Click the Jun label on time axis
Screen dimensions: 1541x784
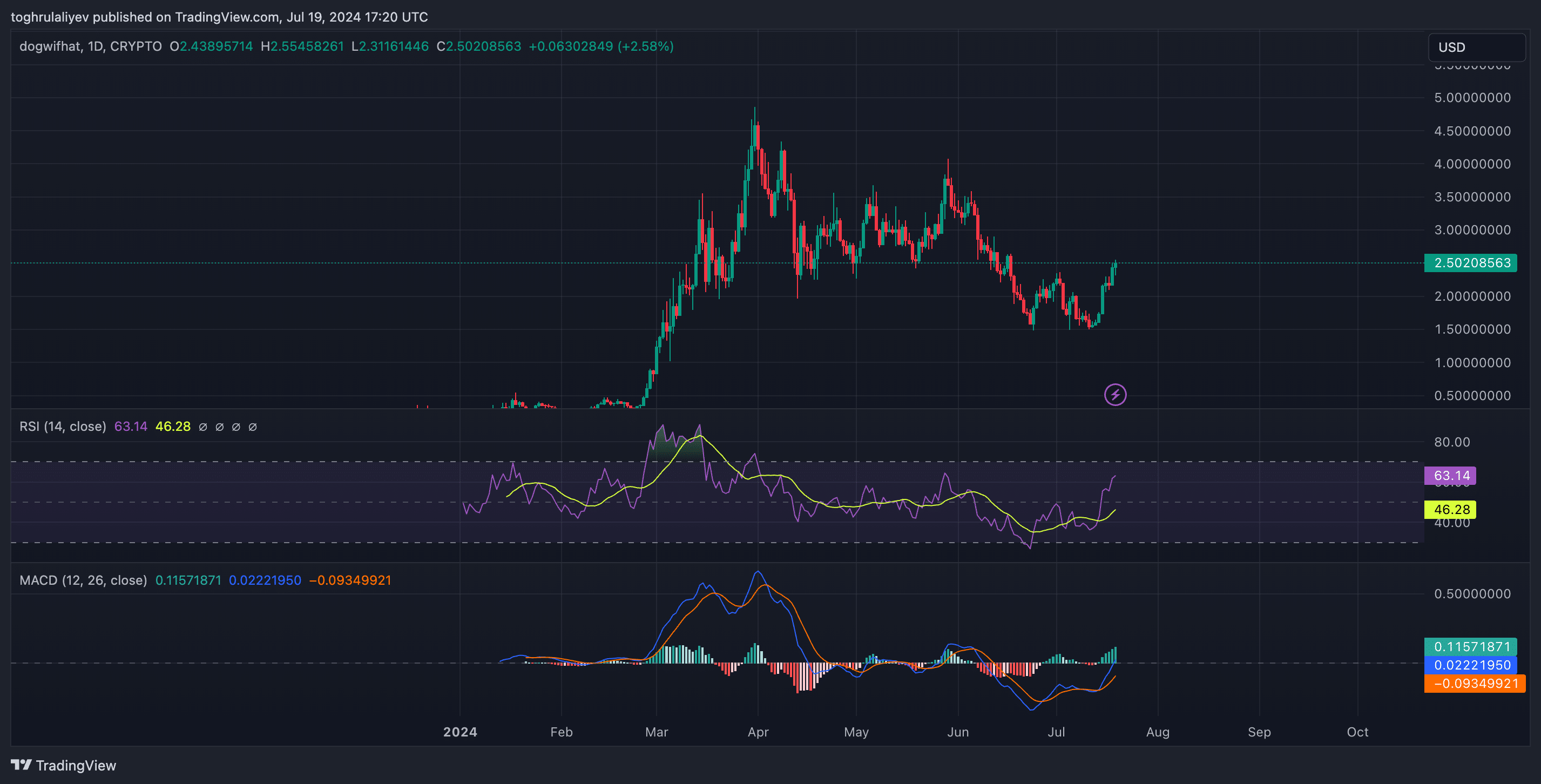[958, 732]
